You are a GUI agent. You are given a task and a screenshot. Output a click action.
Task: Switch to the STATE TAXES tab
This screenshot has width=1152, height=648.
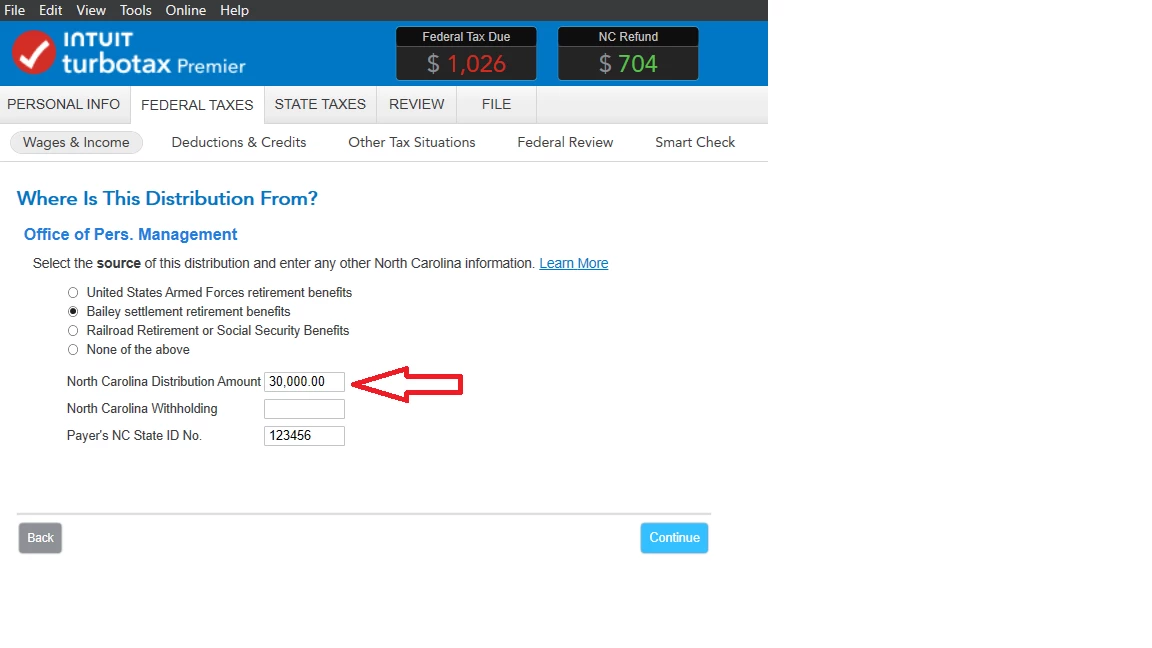pos(320,104)
